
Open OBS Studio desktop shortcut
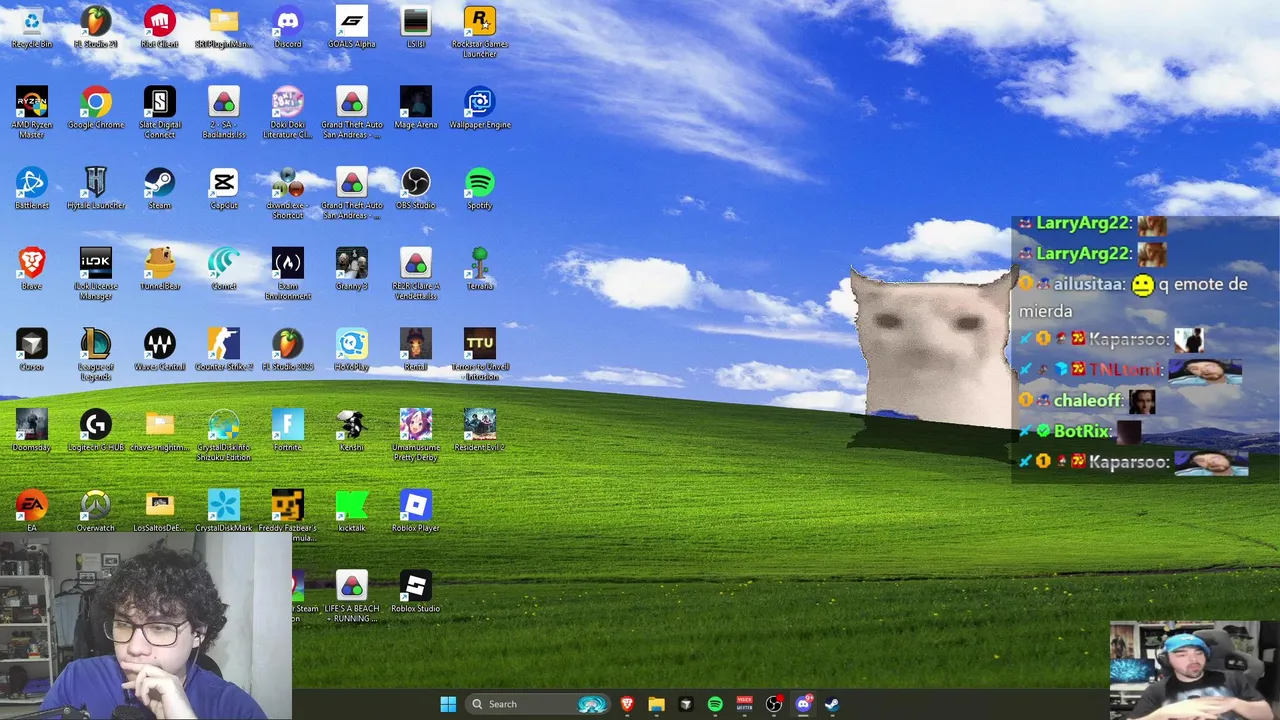coord(416,189)
